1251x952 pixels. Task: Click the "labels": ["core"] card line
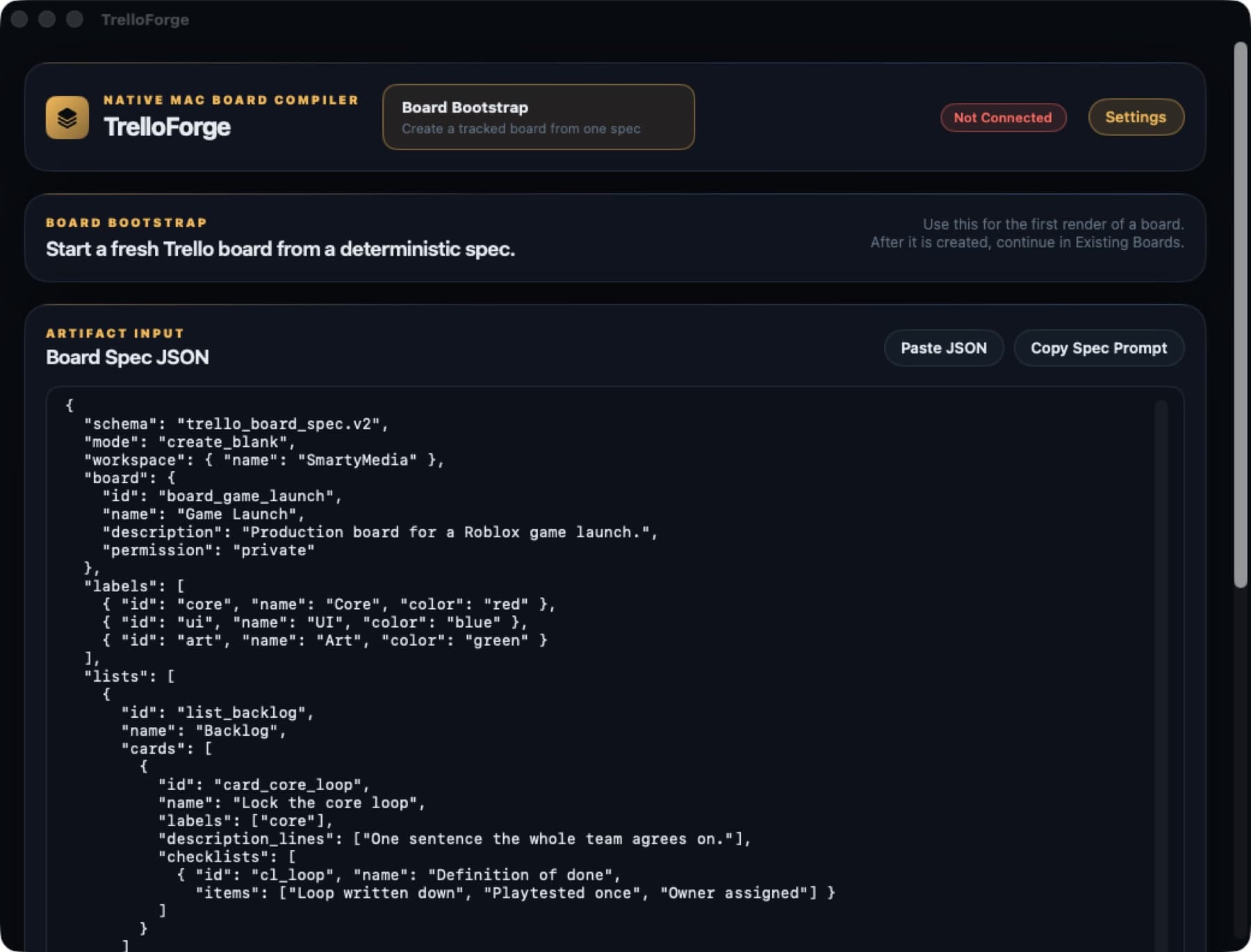click(x=245, y=821)
